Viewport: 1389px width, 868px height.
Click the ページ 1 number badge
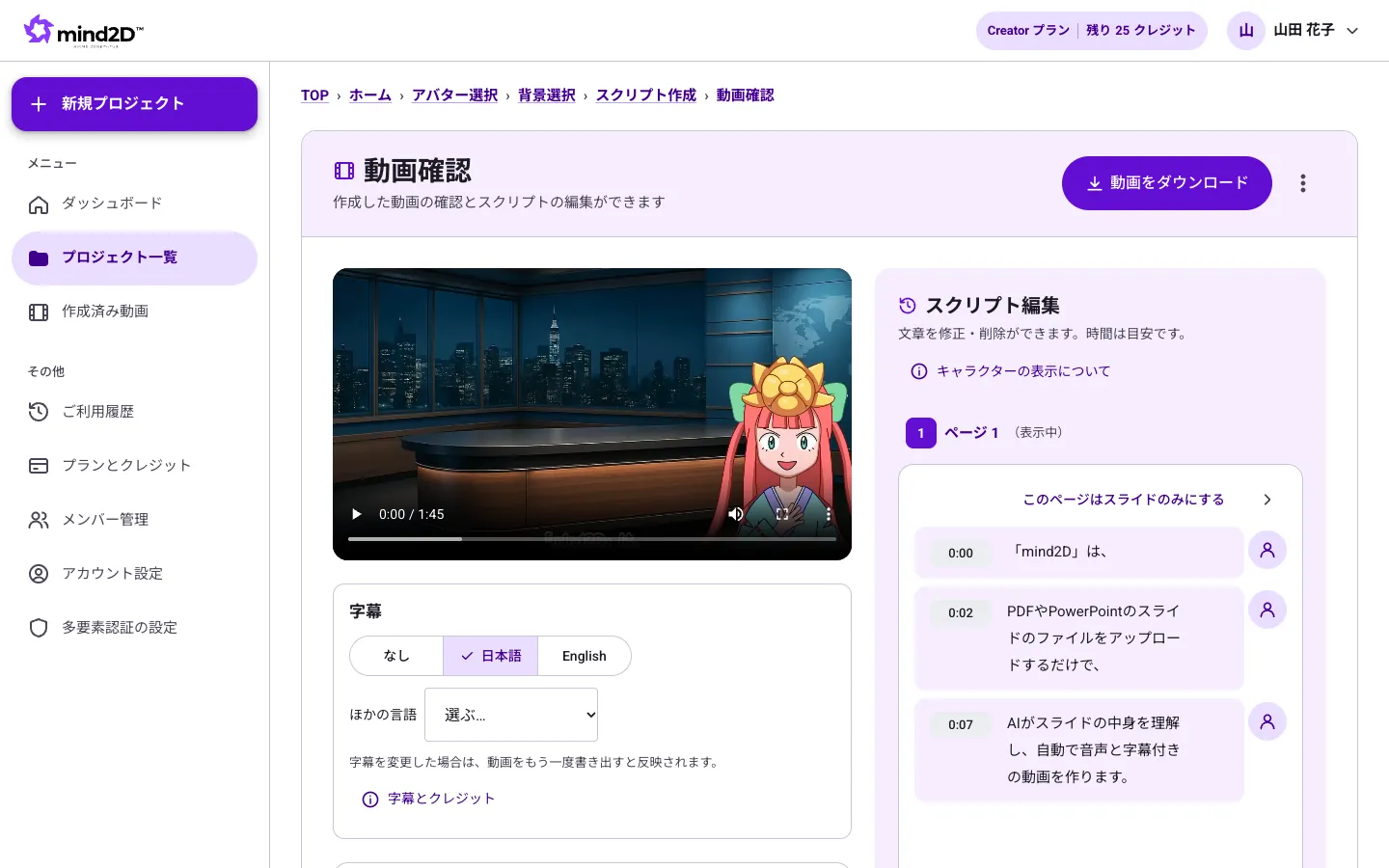pyautogui.click(x=921, y=433)
